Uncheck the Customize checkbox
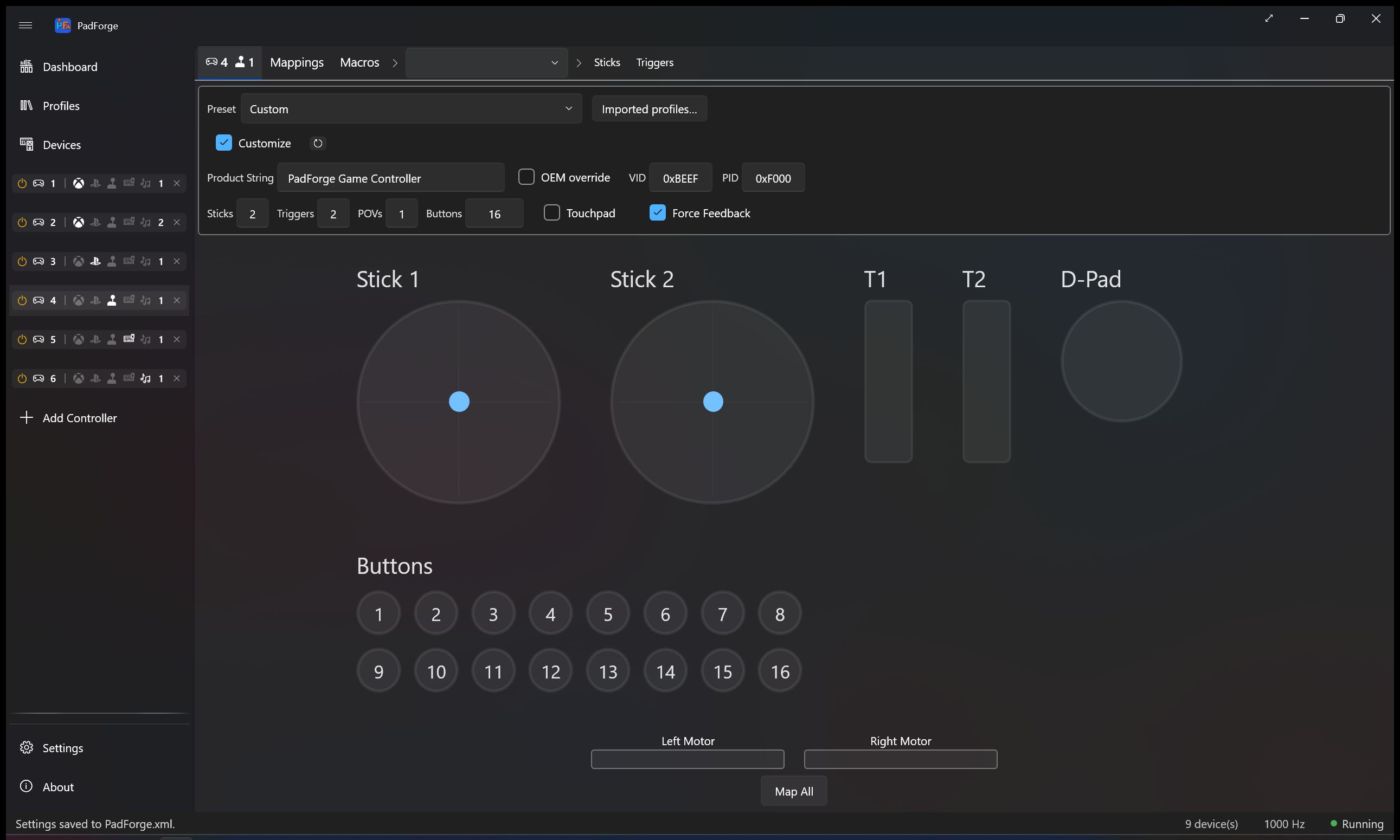The width and height of the screenshot is (1400, 840). tap(224, 143)
